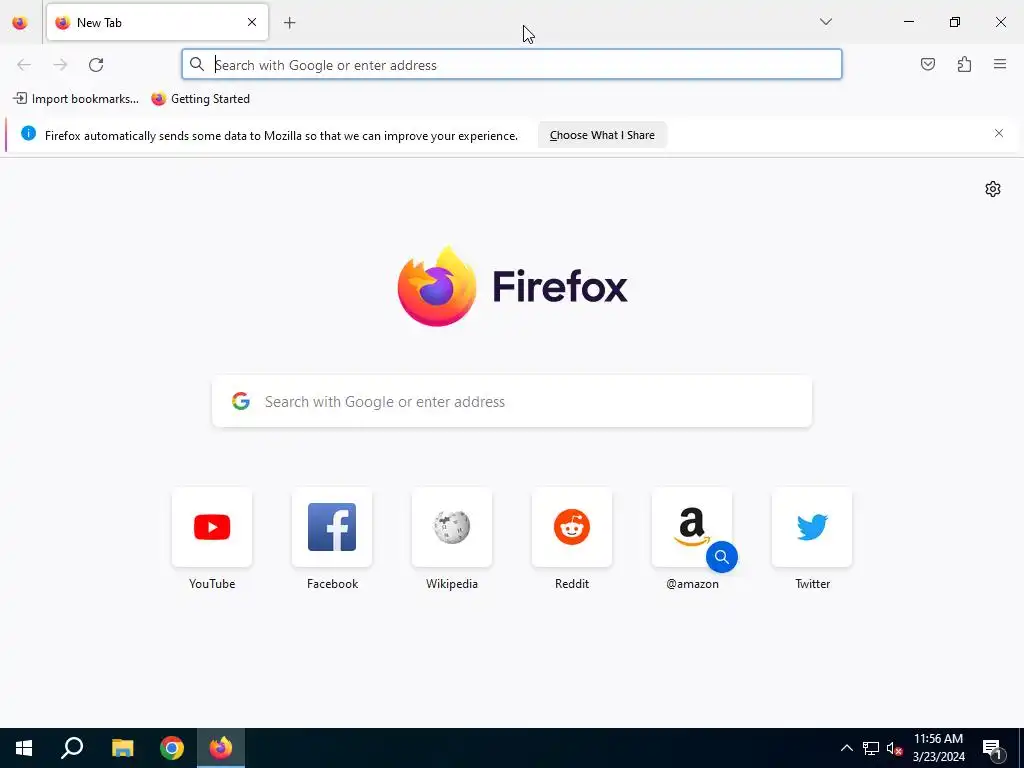
Task: Focus the Google search box on page
Action: pyautogui.click(x=512, y=401)
